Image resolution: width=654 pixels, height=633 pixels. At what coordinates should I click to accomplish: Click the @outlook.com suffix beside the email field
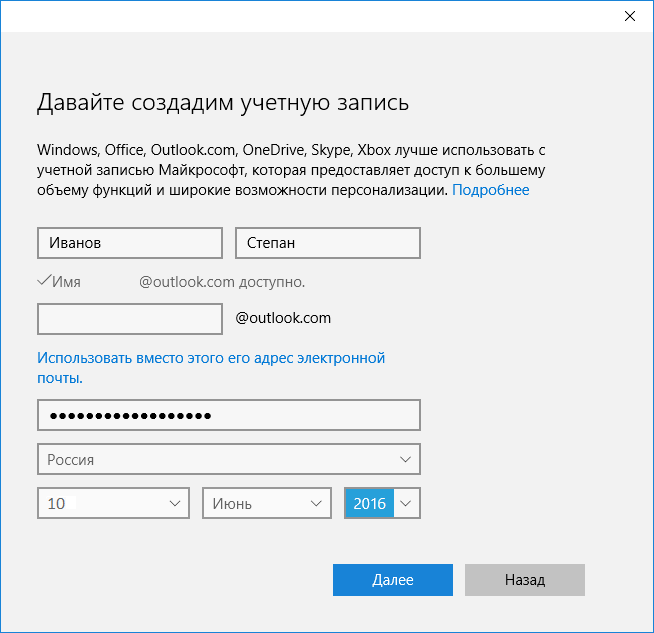(282, 319)
